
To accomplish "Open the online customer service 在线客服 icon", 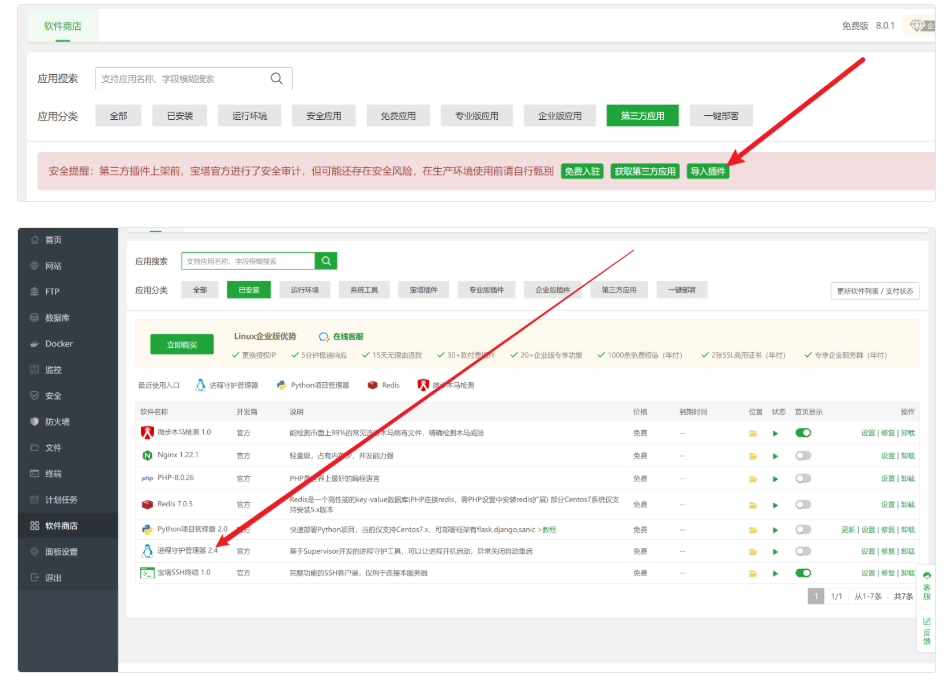I will click(x=324, y=336).
